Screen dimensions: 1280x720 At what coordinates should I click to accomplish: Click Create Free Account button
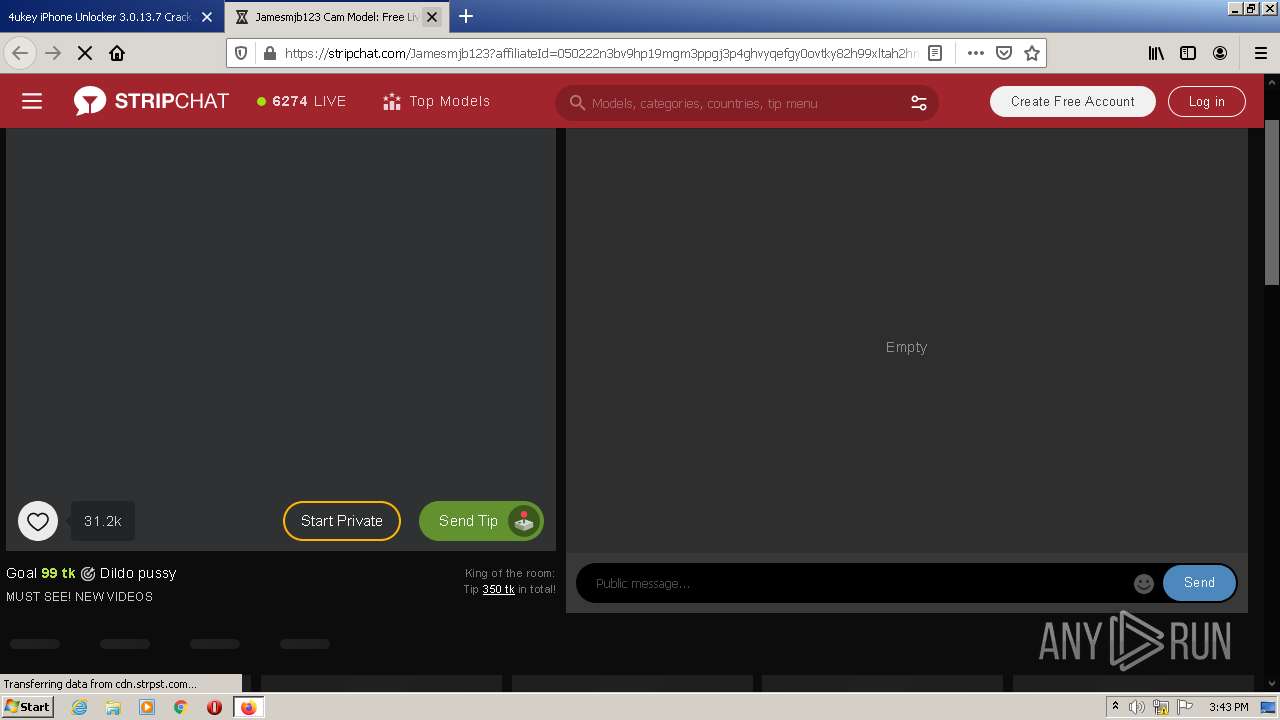[x=1072, y=101]
